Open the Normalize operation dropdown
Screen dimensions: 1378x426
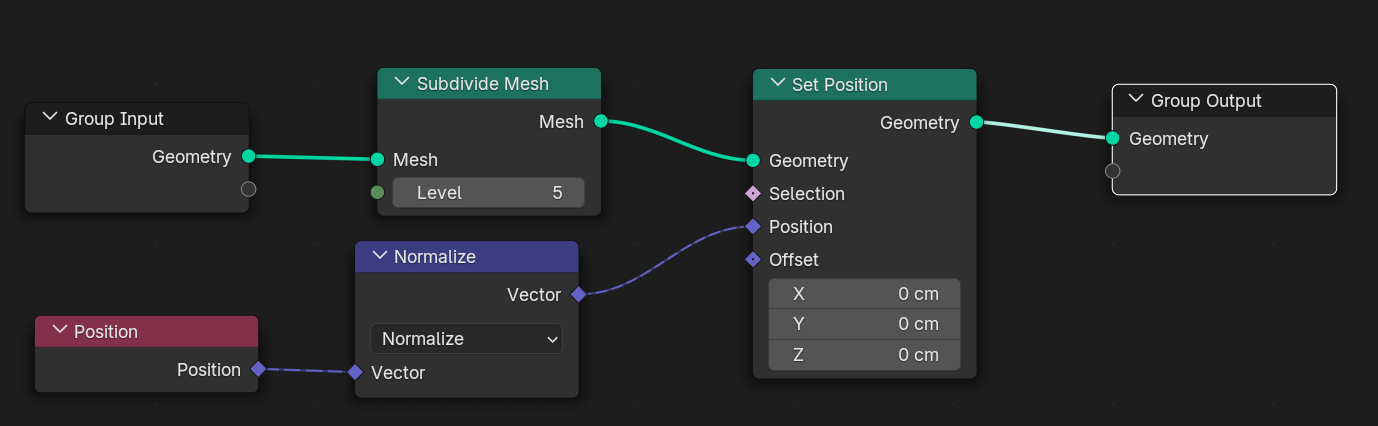(x=466, y=339)
